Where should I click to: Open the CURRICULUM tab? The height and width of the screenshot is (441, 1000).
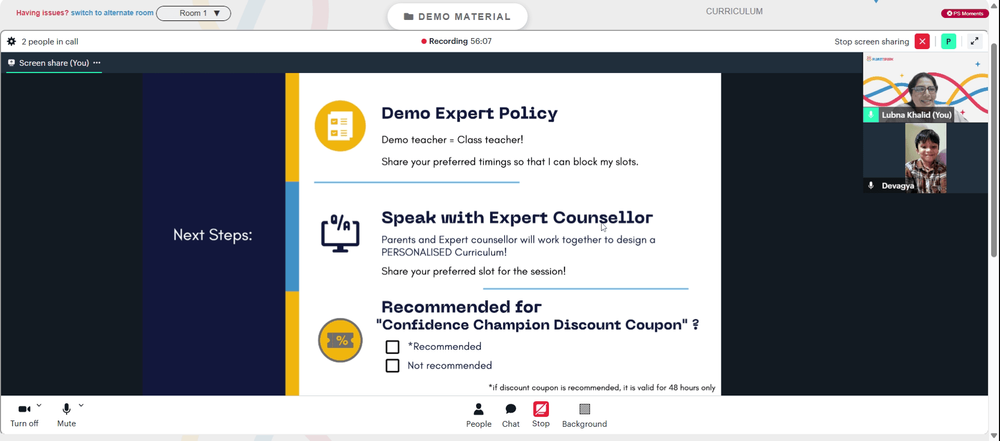pyautogui.click(x=734, y=11)
